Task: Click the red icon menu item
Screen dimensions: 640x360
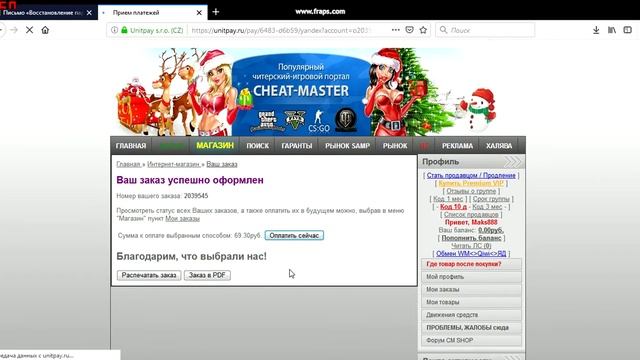Action: 424,146
